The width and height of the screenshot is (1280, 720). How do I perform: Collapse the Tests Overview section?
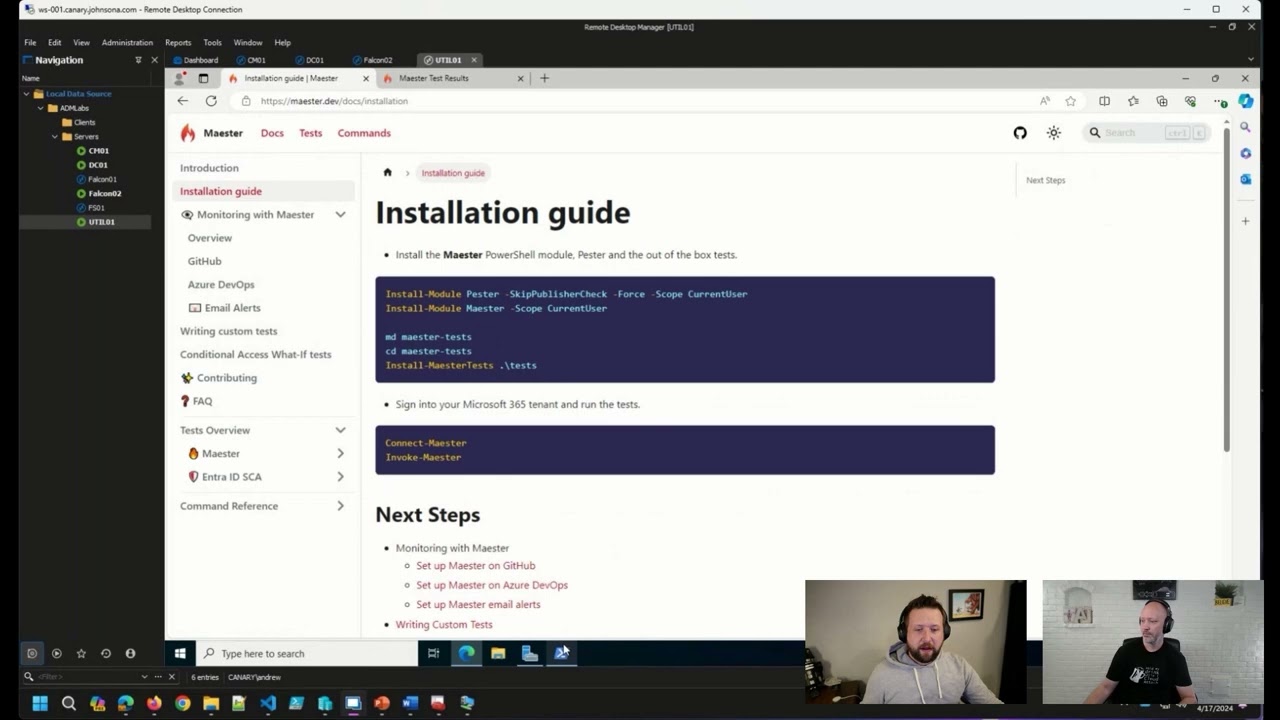tap(340, 430)
